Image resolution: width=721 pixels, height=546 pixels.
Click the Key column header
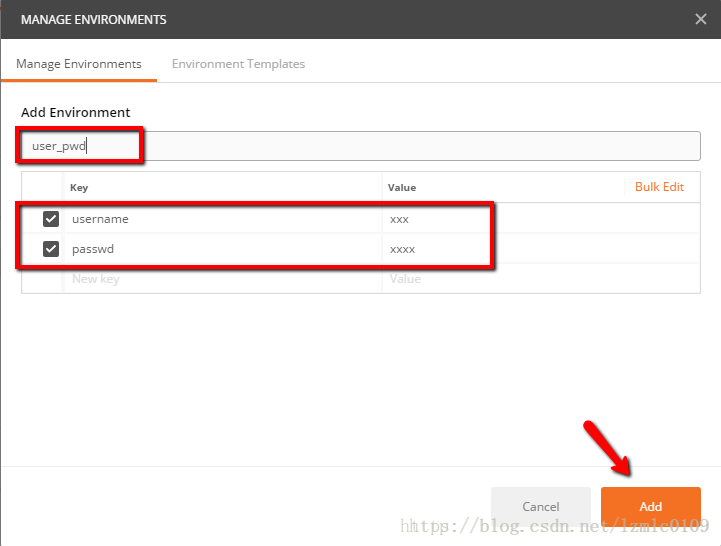pyautogui.click(x=79, y=188)
